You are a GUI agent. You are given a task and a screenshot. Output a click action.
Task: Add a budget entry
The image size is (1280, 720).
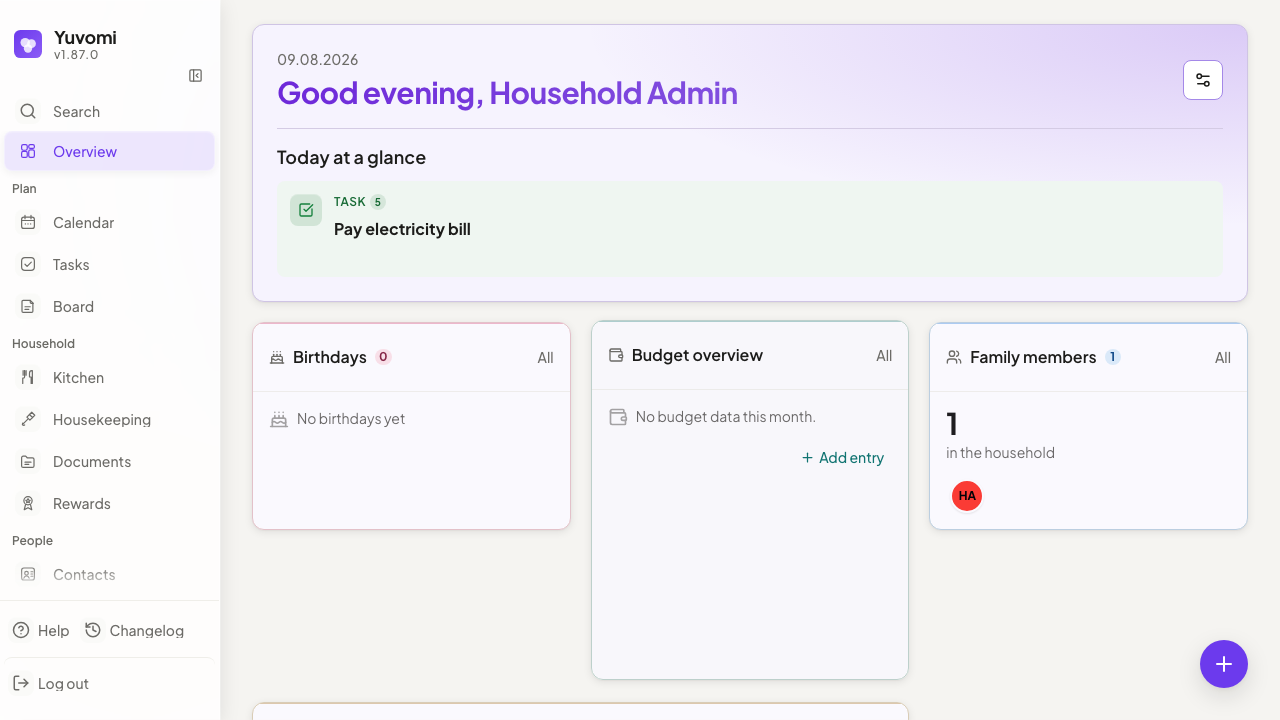click(843, 458)
